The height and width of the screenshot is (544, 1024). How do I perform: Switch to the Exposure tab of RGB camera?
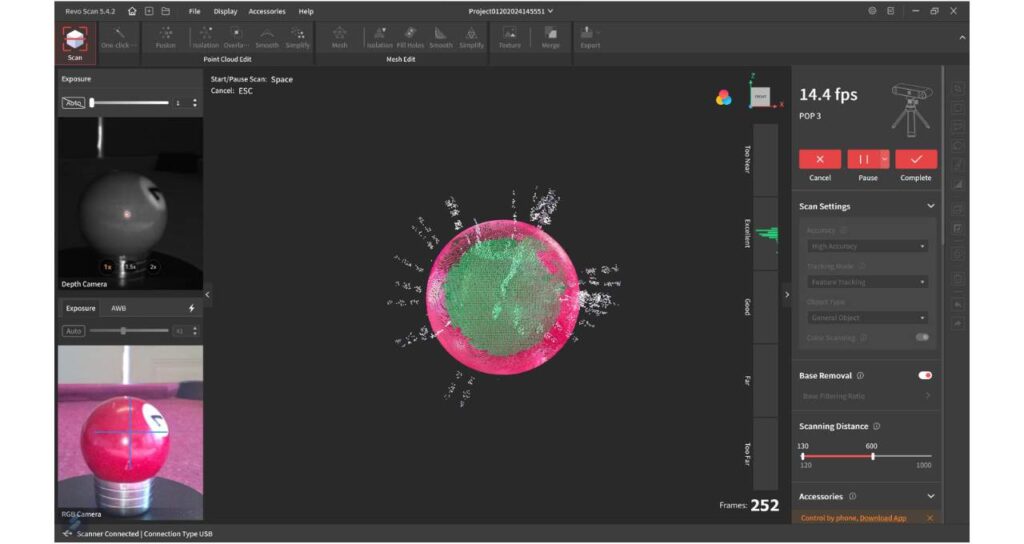[x=80, y=308]
